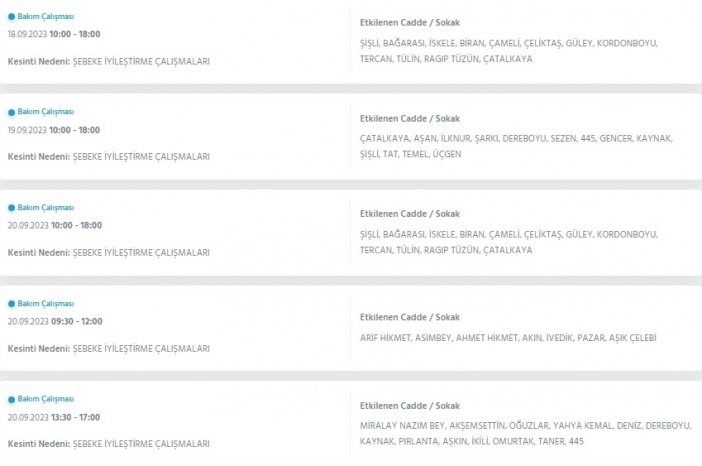Select the 19.09.2023 10:00 - 18:00 date text
702x466 pixels.
[x=54, y=130]
